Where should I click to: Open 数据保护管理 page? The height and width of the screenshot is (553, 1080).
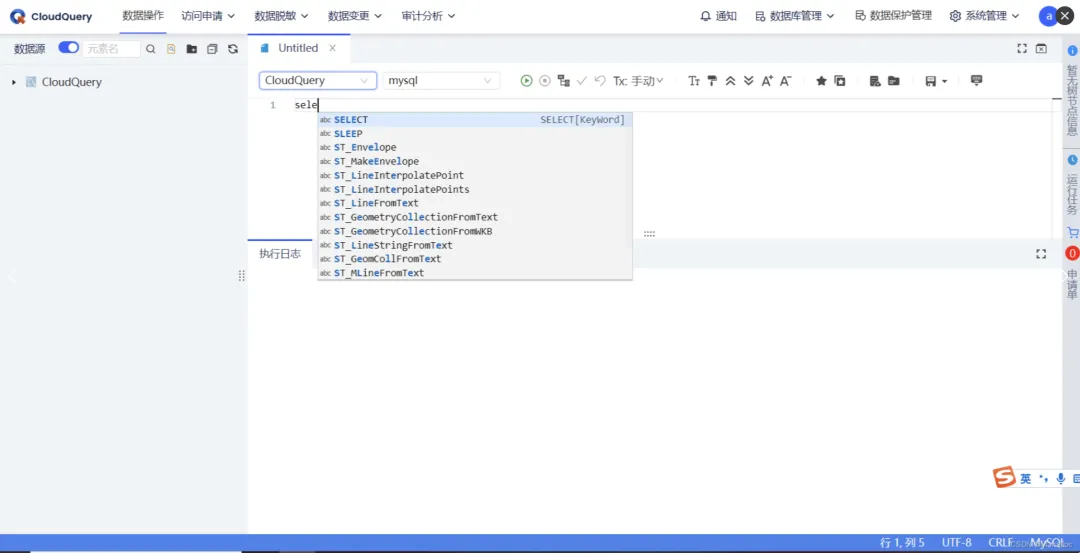(x=893, y=15)
